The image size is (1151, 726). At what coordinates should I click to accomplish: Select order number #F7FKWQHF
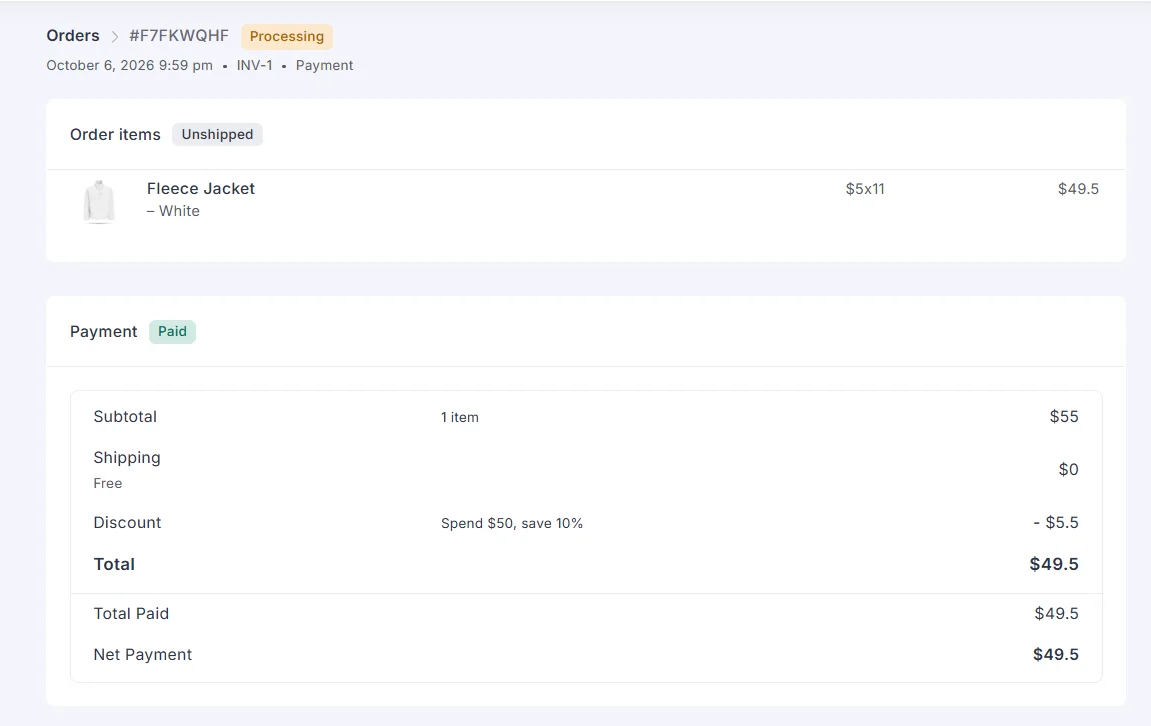(179, 36)
